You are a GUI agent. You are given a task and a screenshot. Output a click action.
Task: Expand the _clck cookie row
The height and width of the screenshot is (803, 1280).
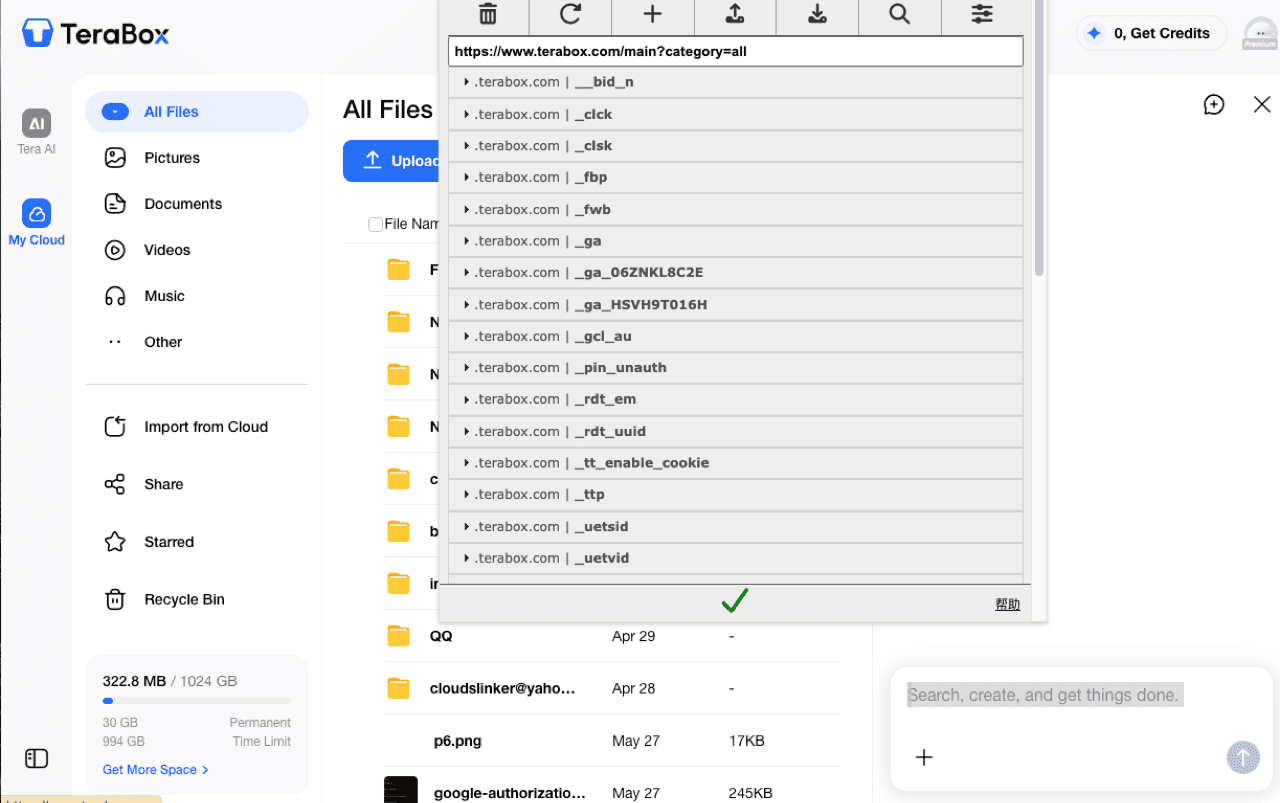click(x=735, y=114)
